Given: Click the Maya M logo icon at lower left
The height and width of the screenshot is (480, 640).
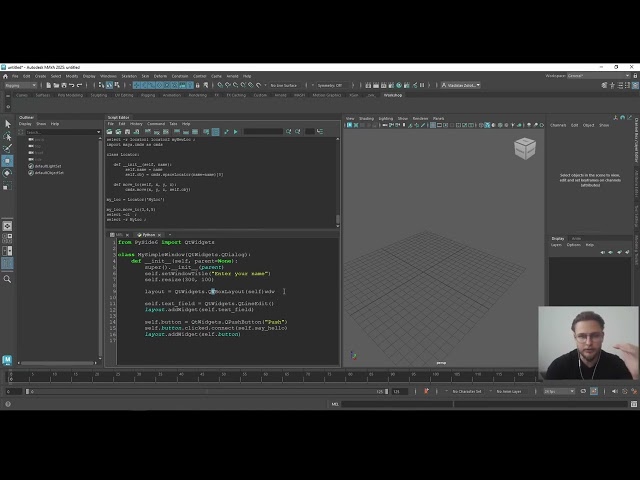Looking at the screenshot, I should tap(7, 360).
